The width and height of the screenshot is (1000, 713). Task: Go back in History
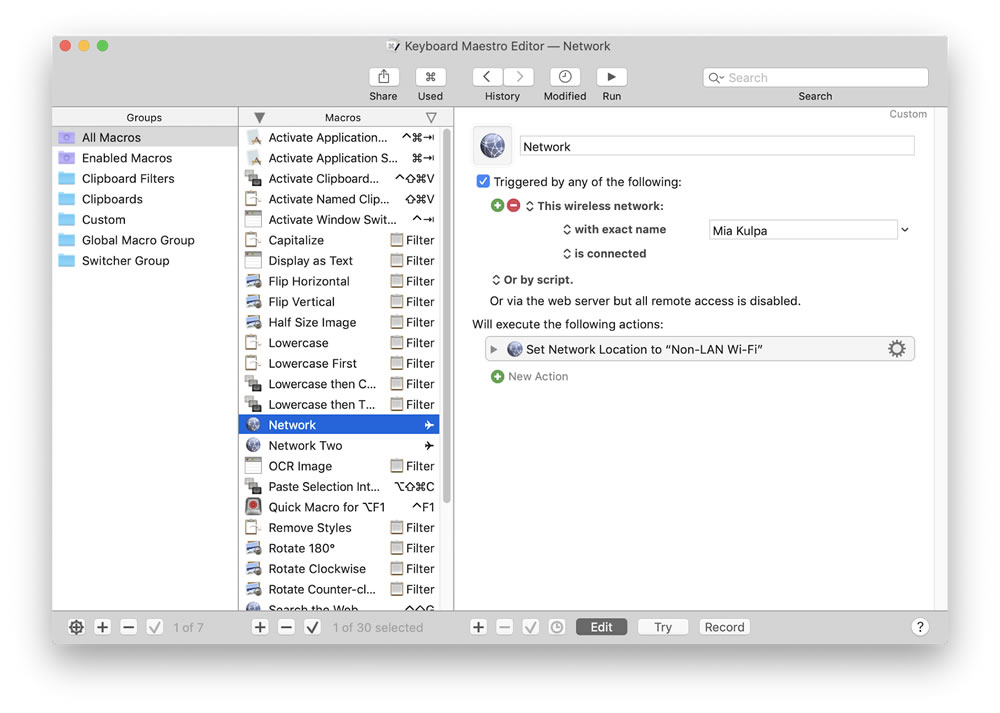point(487,77)
